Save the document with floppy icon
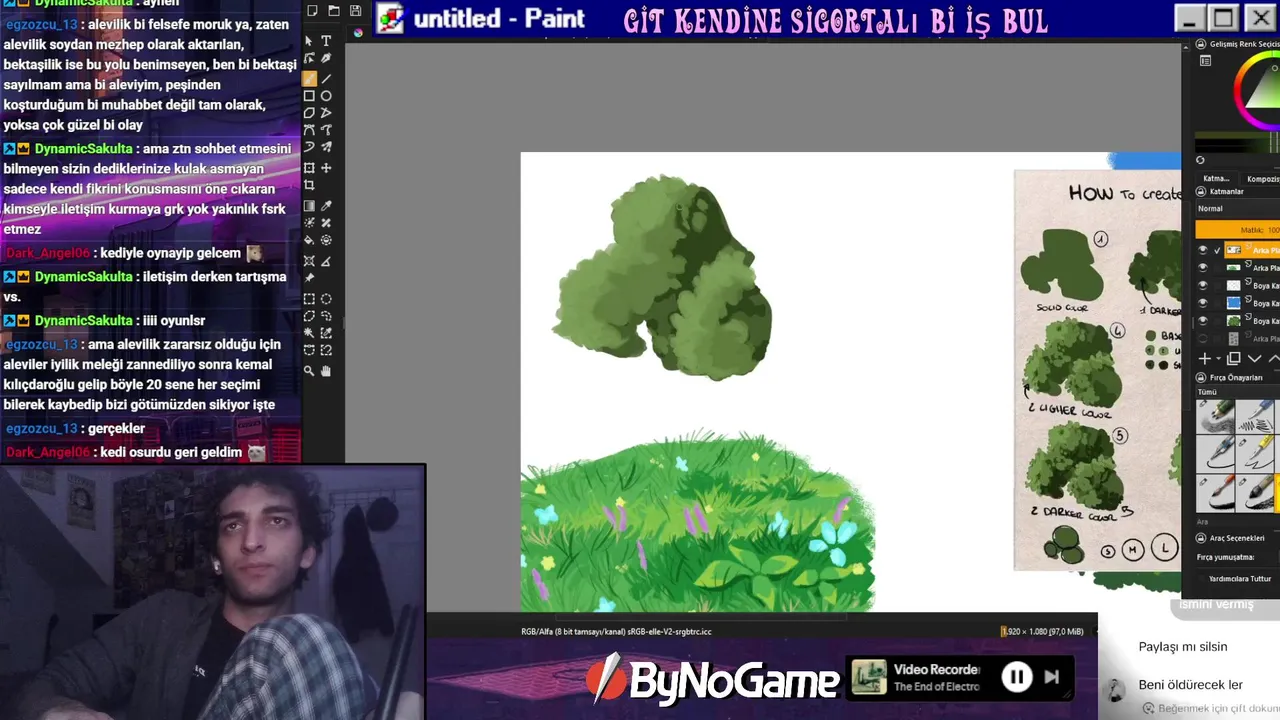The height and width of the screenshot is (720, 1280). 355,10
